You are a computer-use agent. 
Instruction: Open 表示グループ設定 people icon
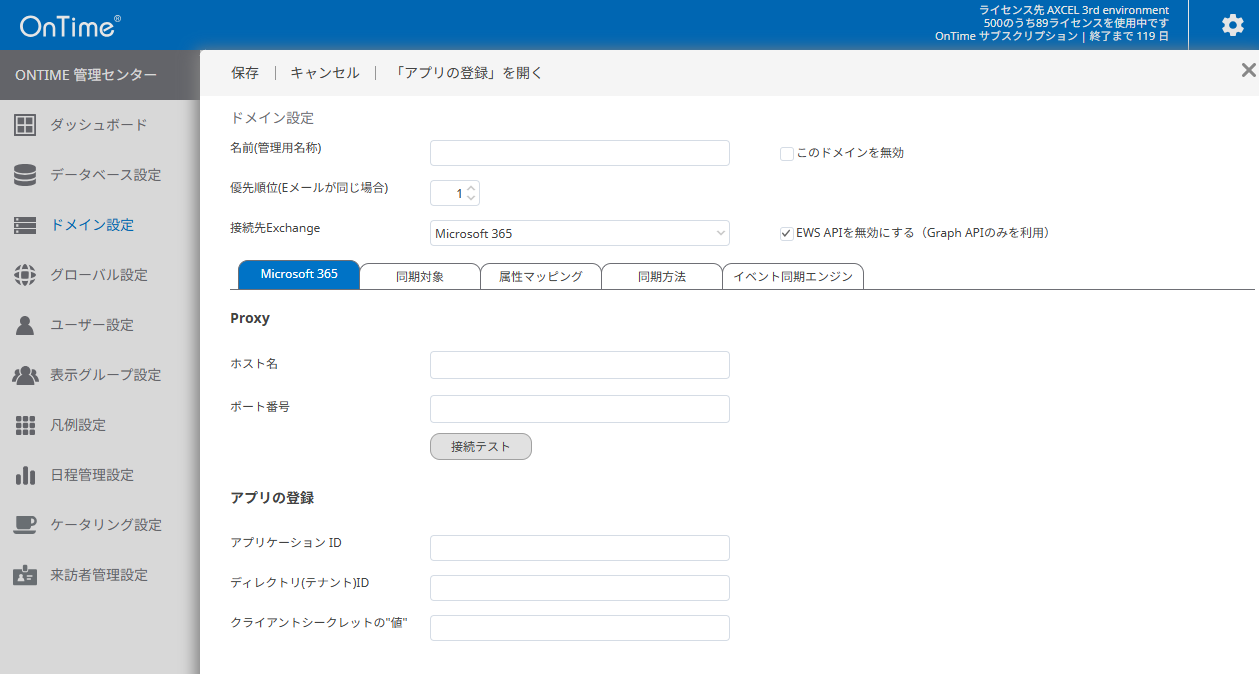(x=25, y=375)
